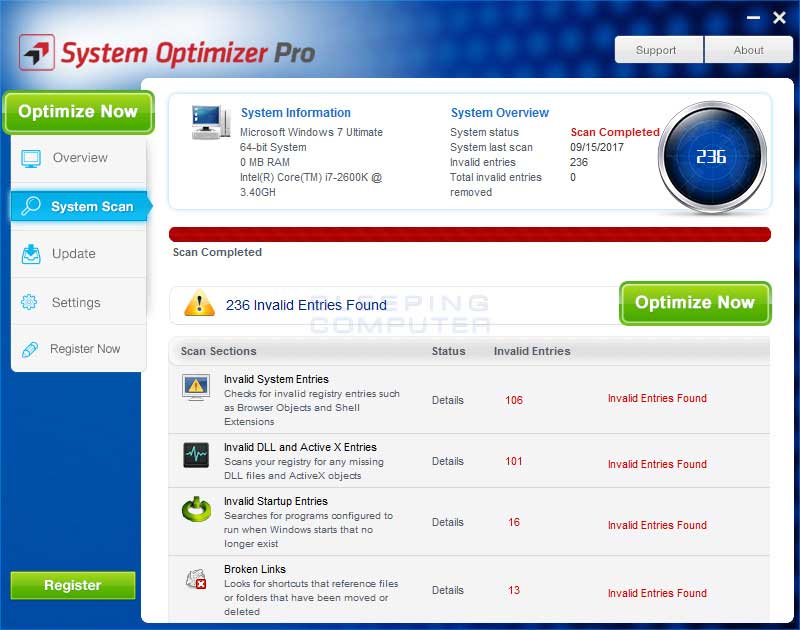Click the Overview monitor icon in sidebar

(x=31, y=158)
